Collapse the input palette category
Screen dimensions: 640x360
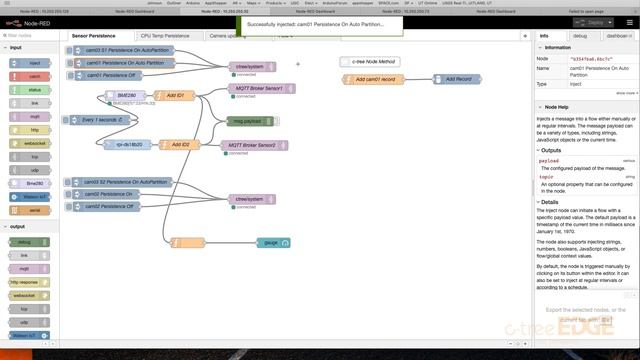pos(5,48)
